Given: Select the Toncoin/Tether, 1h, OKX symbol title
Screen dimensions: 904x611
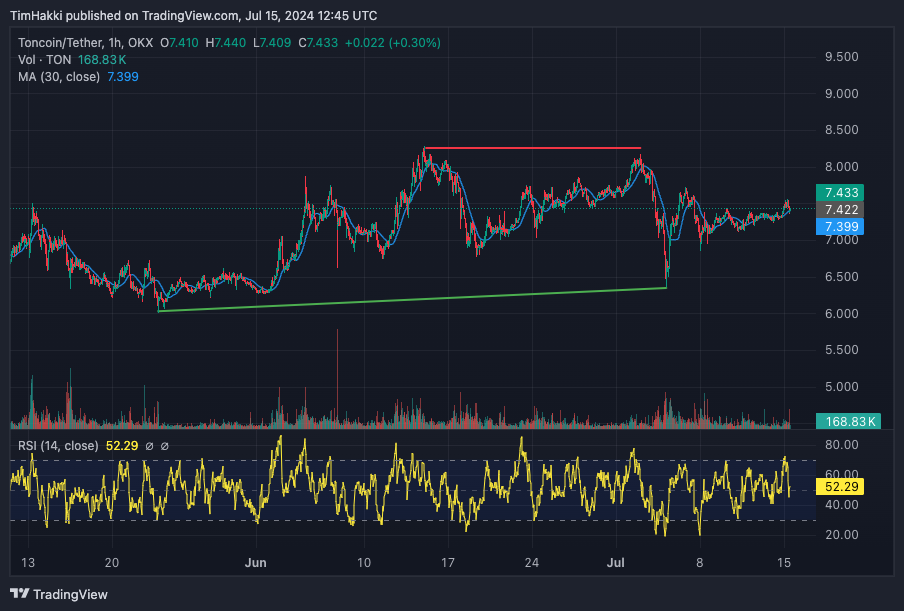Looking at the screenshot, I should point(86,43).
